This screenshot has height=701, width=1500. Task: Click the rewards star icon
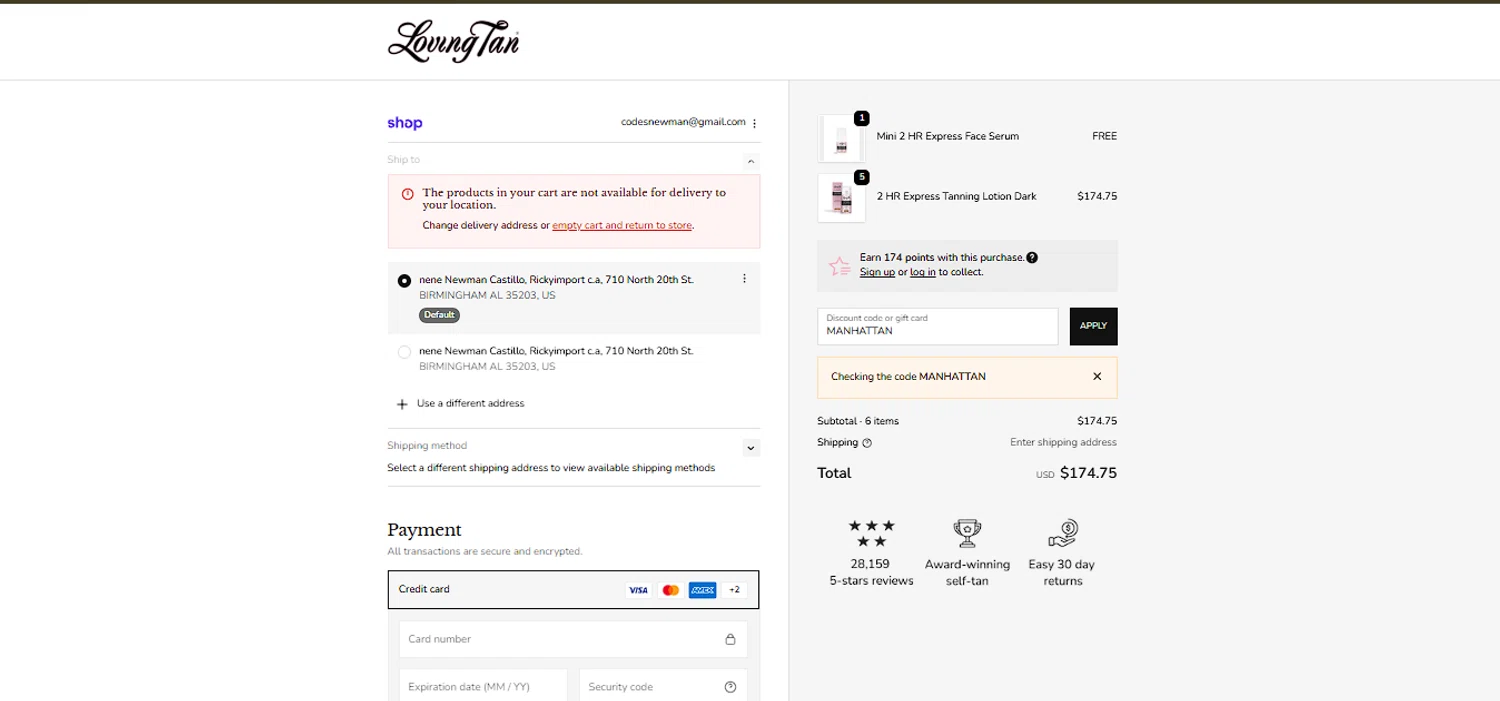click(x=840, y=266)
